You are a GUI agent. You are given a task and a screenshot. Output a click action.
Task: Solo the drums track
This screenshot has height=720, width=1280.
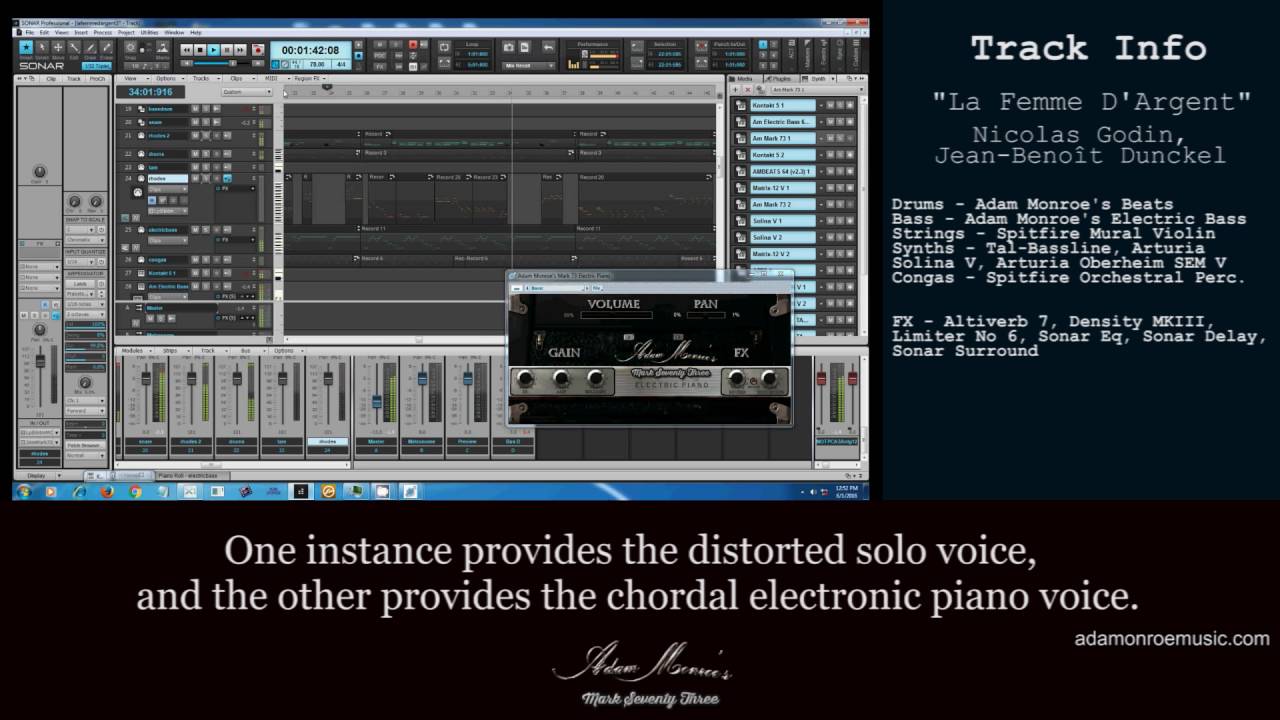tap(206, 154)
